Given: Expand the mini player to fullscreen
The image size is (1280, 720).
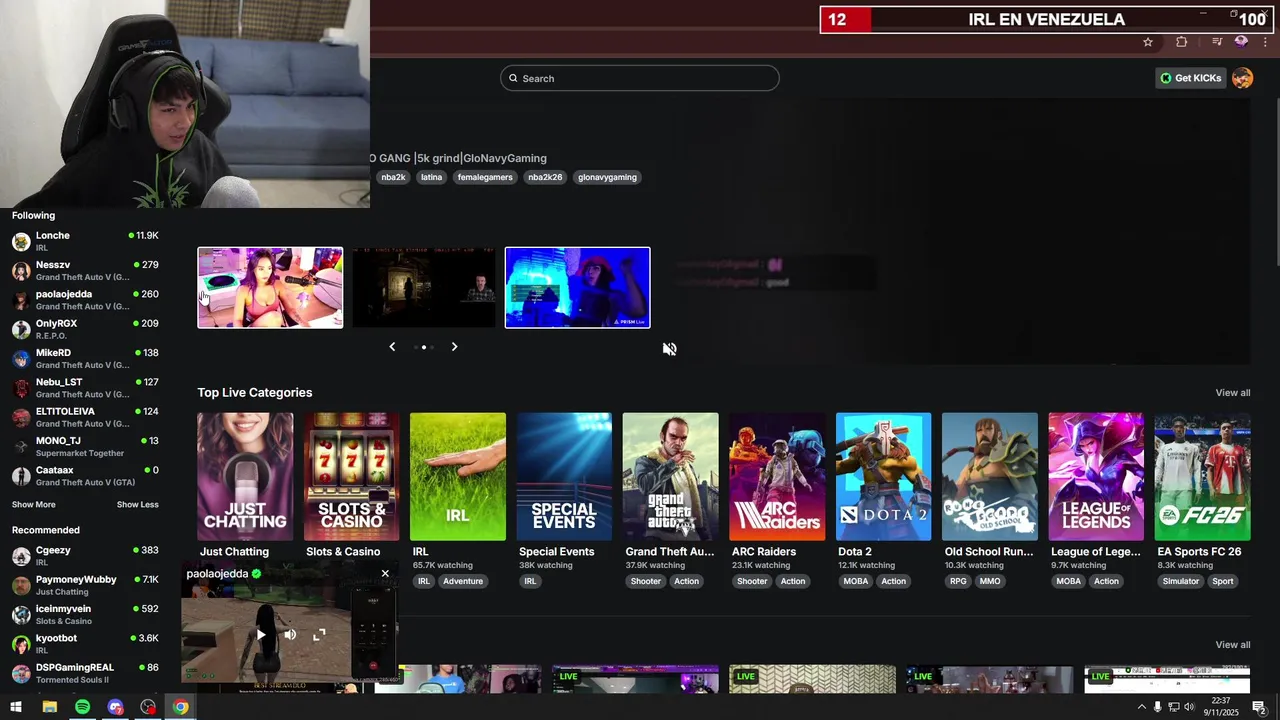Looking at the screenshot, I should [x=319, y=635].
